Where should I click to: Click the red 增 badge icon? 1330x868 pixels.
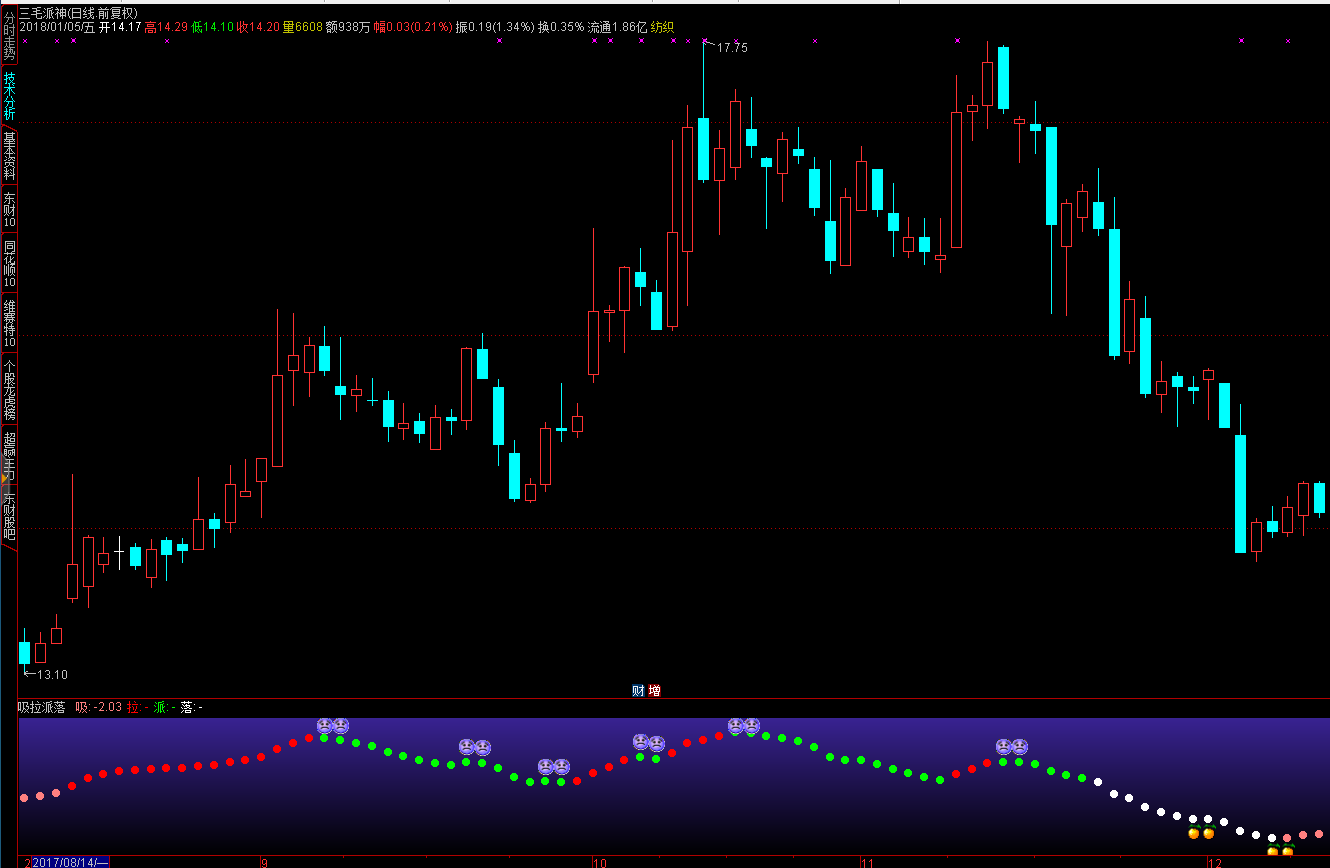pos(654,690)
